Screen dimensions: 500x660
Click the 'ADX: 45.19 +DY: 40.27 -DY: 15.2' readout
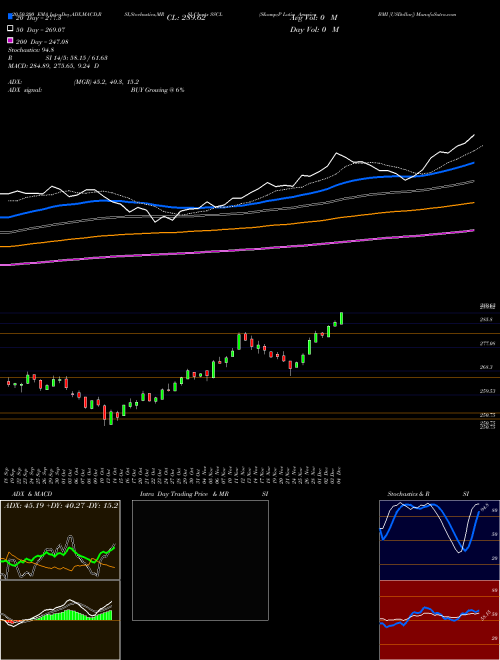tap(61, 505)
